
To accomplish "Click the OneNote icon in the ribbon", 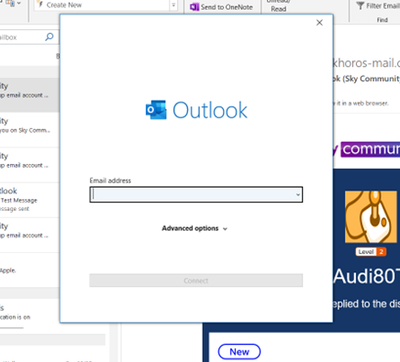I will (x=194, y=7).
